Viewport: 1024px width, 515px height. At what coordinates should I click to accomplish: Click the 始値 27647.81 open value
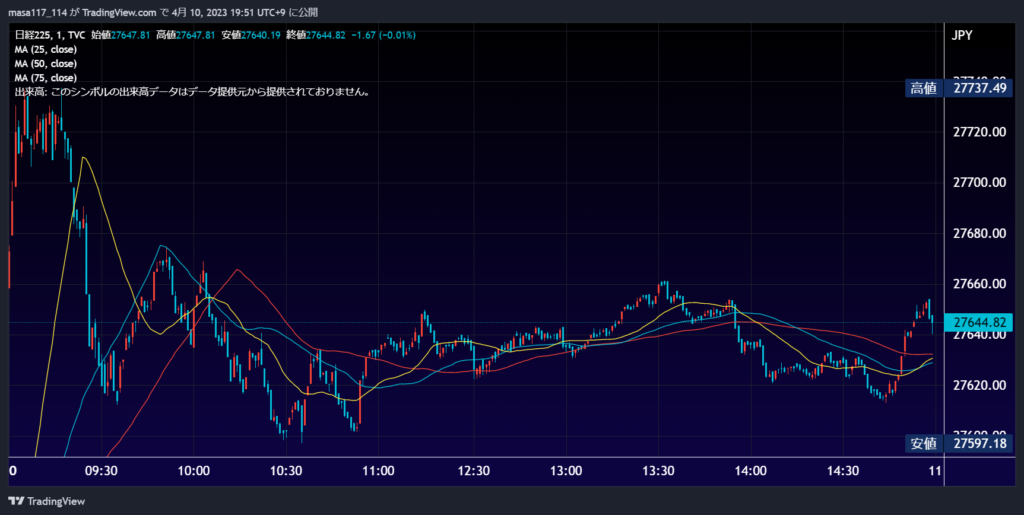[121, 35]
